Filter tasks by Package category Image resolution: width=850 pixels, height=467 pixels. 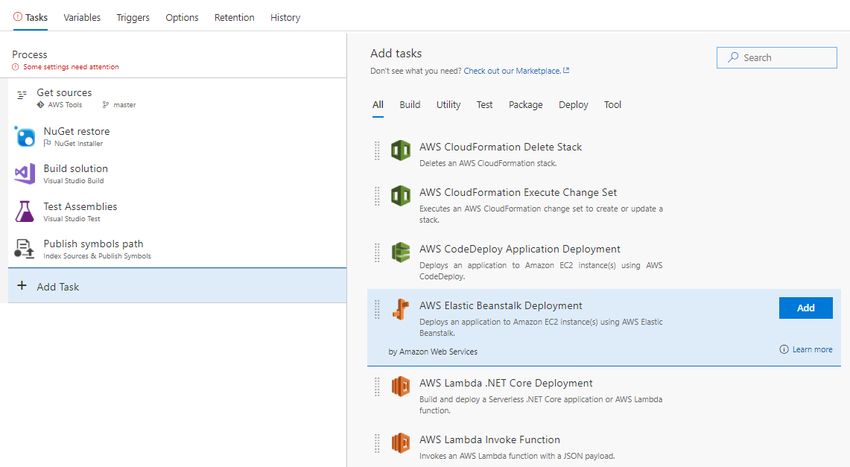point(525,105)
